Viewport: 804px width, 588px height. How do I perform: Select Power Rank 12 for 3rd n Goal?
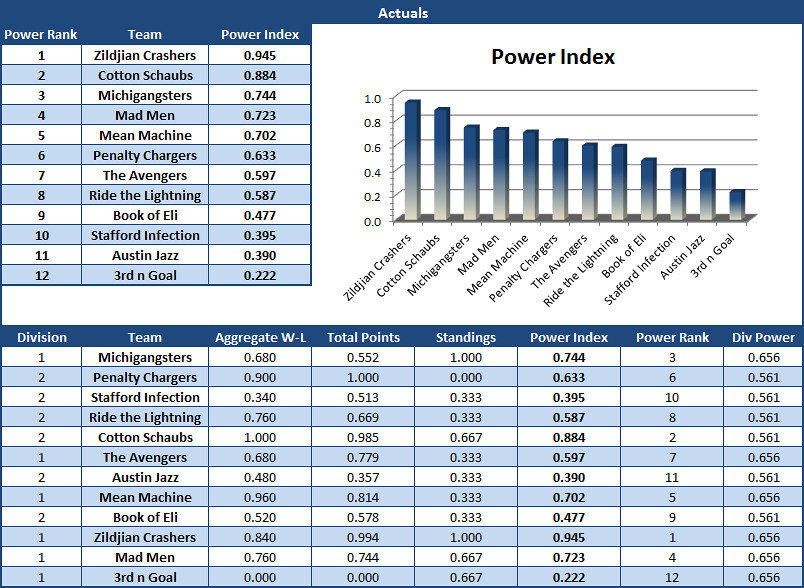tap(672, 577)
